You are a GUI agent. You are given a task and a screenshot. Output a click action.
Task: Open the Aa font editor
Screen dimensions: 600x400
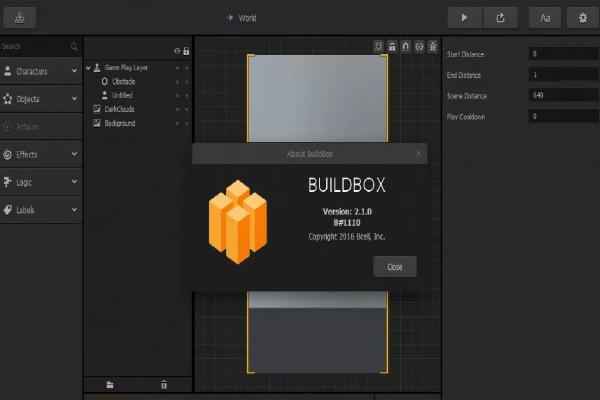[545, 18]
